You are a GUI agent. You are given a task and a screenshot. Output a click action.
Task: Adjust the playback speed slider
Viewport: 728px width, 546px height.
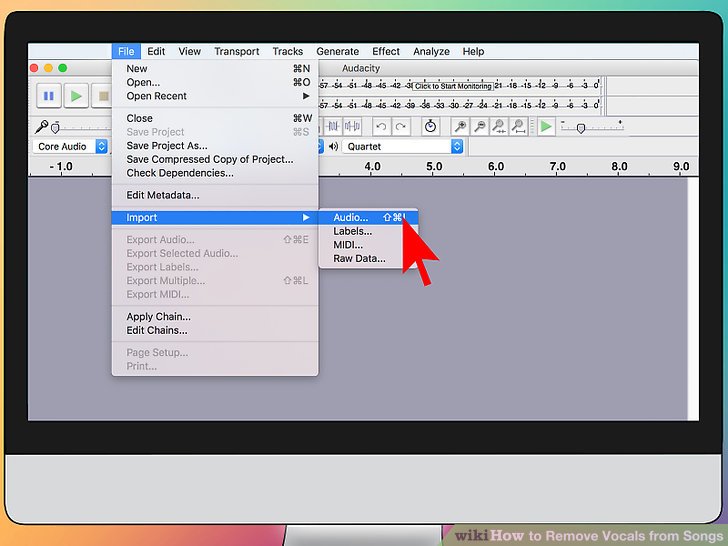point(580,127)
